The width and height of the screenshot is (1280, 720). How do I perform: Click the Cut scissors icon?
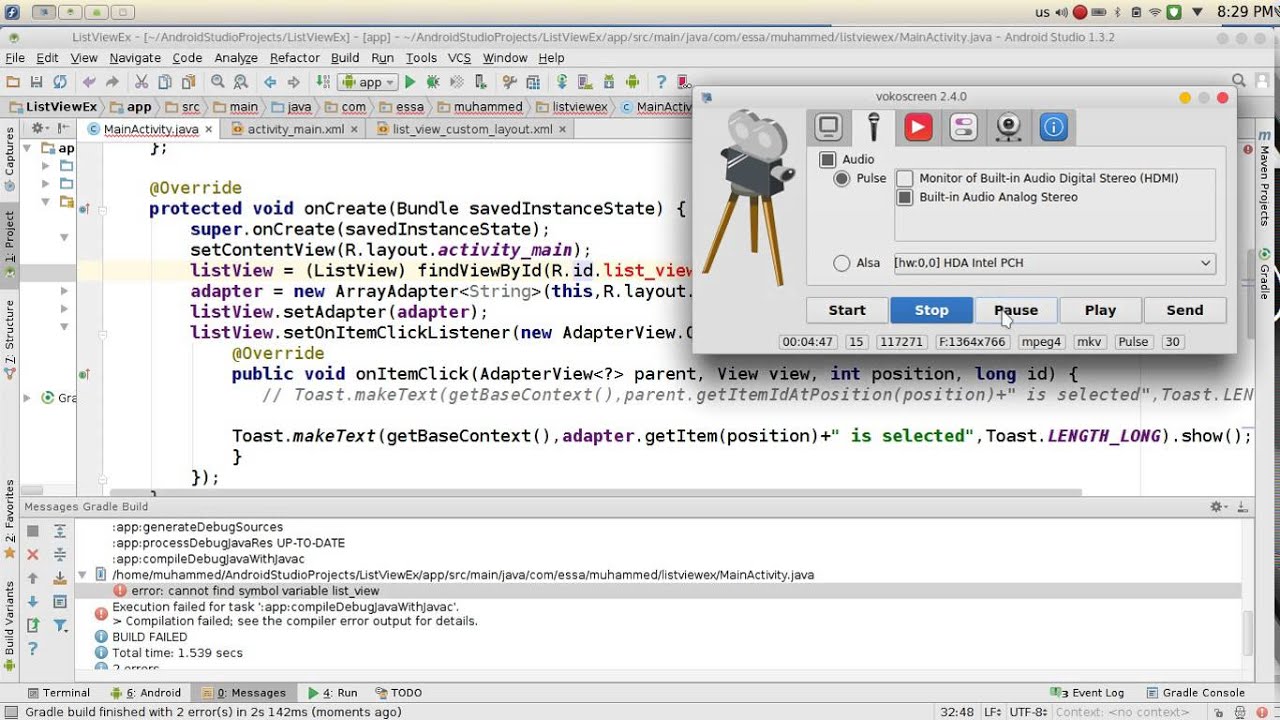[x=141, y=82]
